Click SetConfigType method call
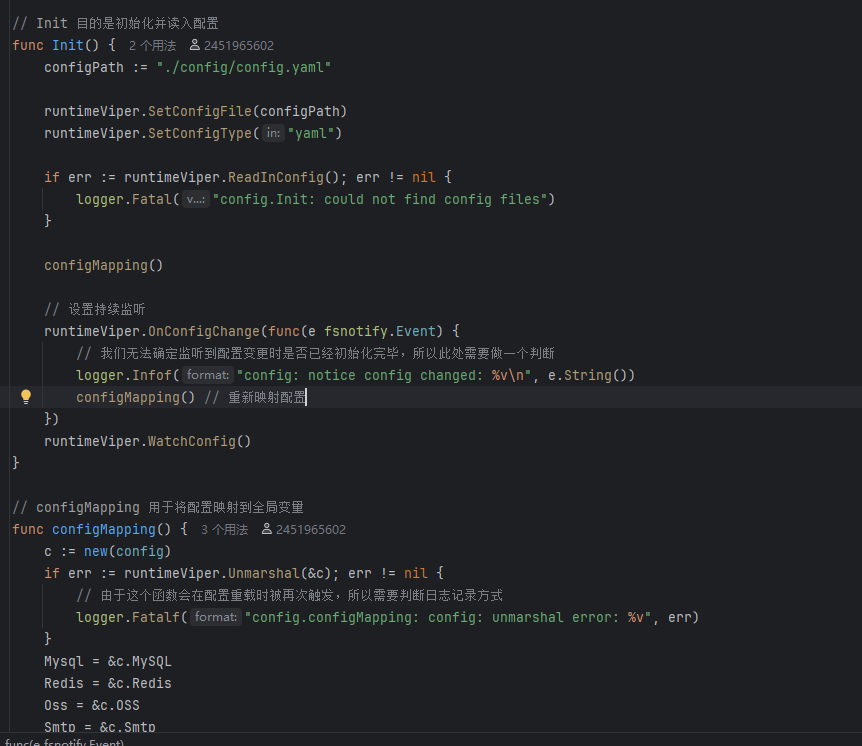The image size is (862, 746). tap(200, 134)
